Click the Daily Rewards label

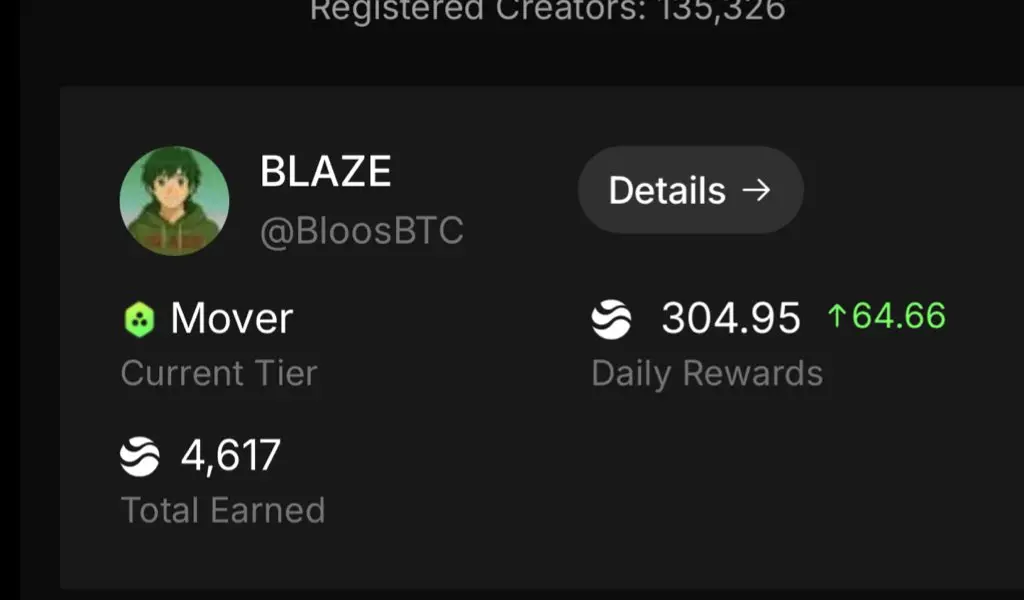tap(707, 374)
